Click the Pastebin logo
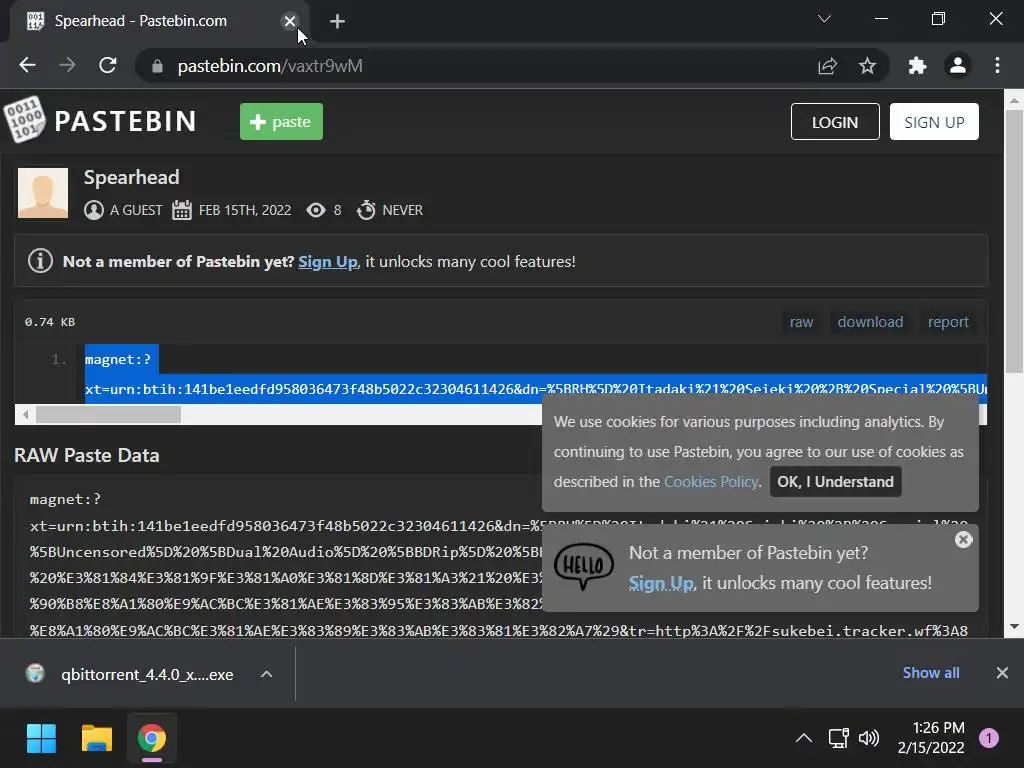 click(100, 120)
